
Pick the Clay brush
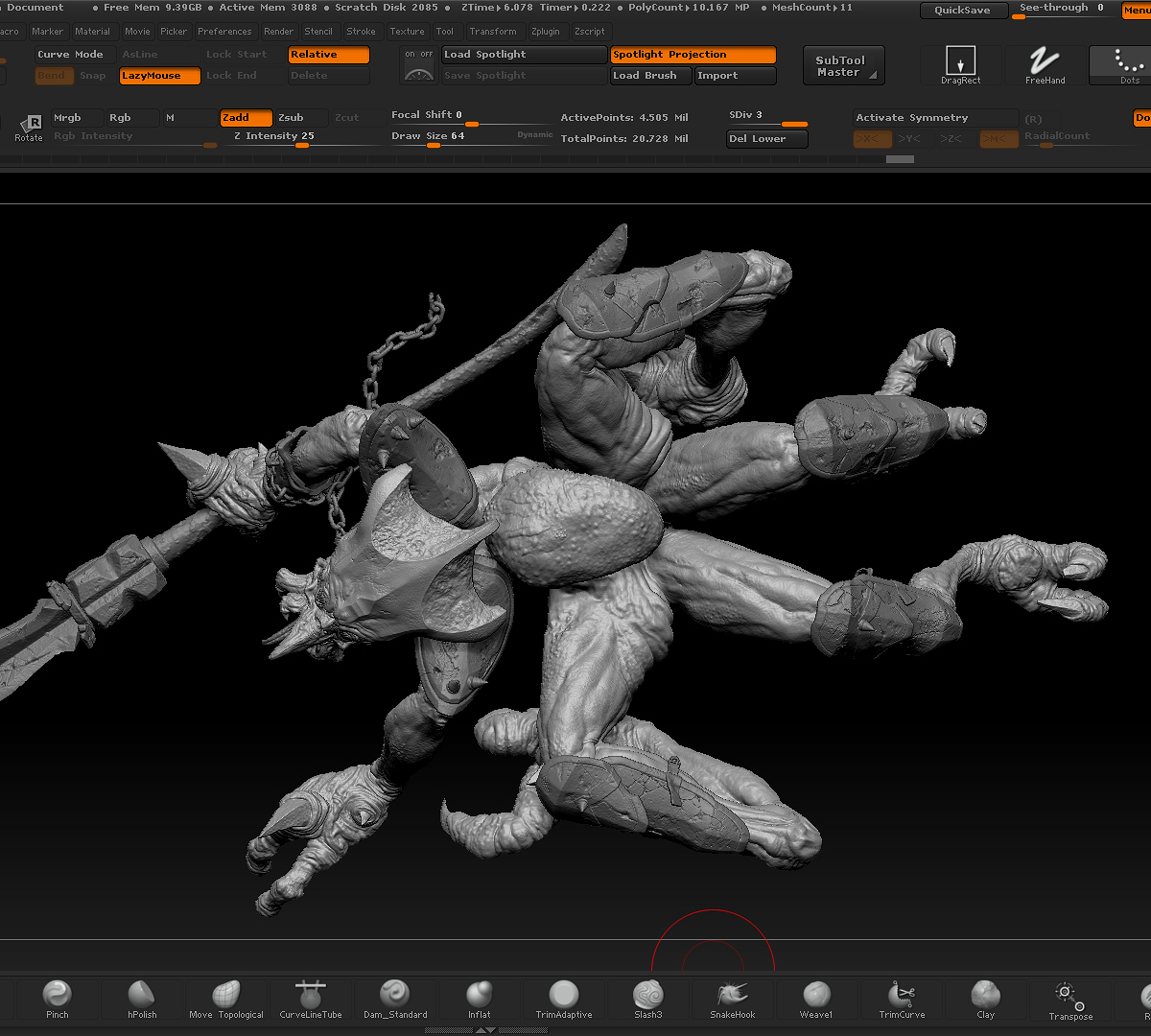point(986,999)
